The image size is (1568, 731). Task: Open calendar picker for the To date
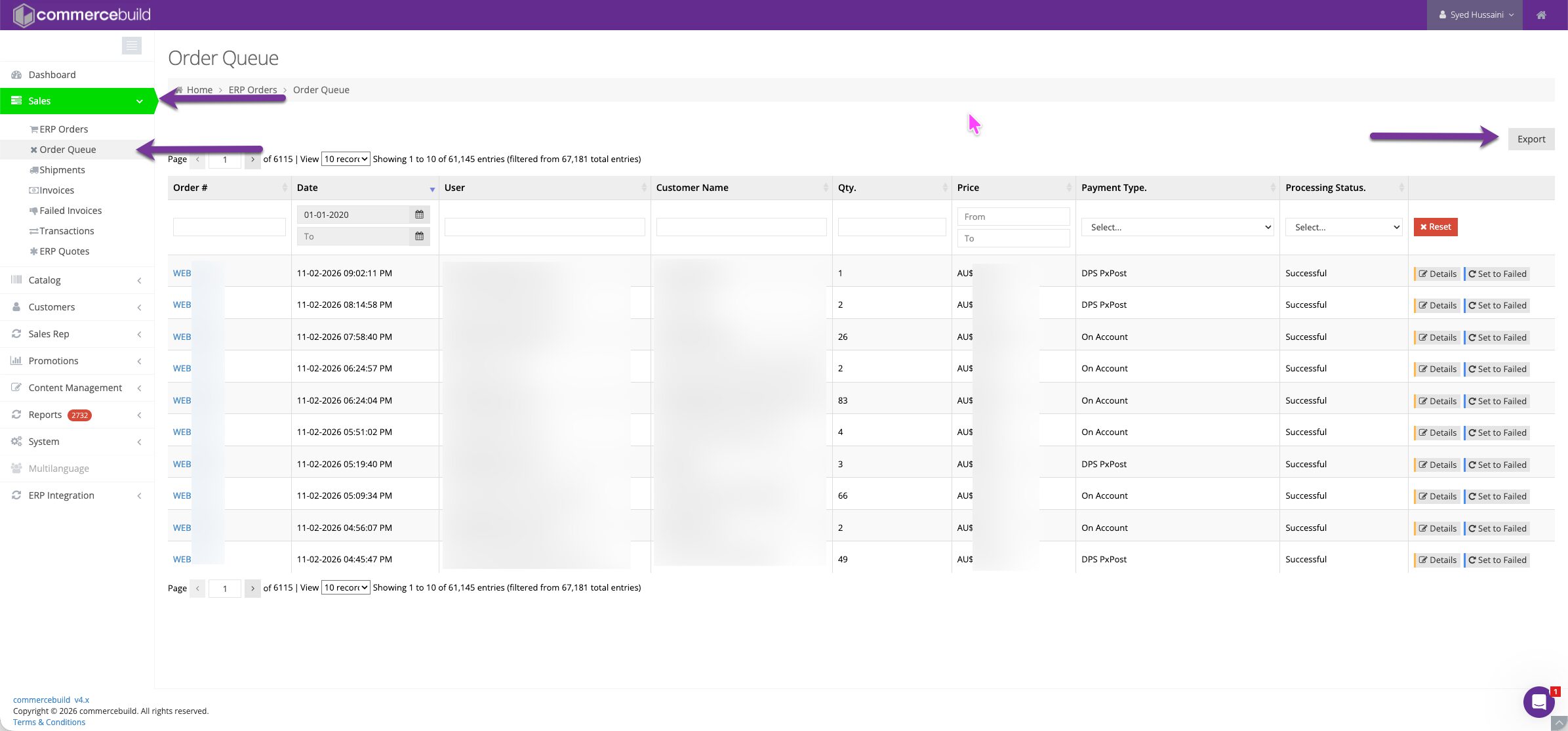(419, 236)
